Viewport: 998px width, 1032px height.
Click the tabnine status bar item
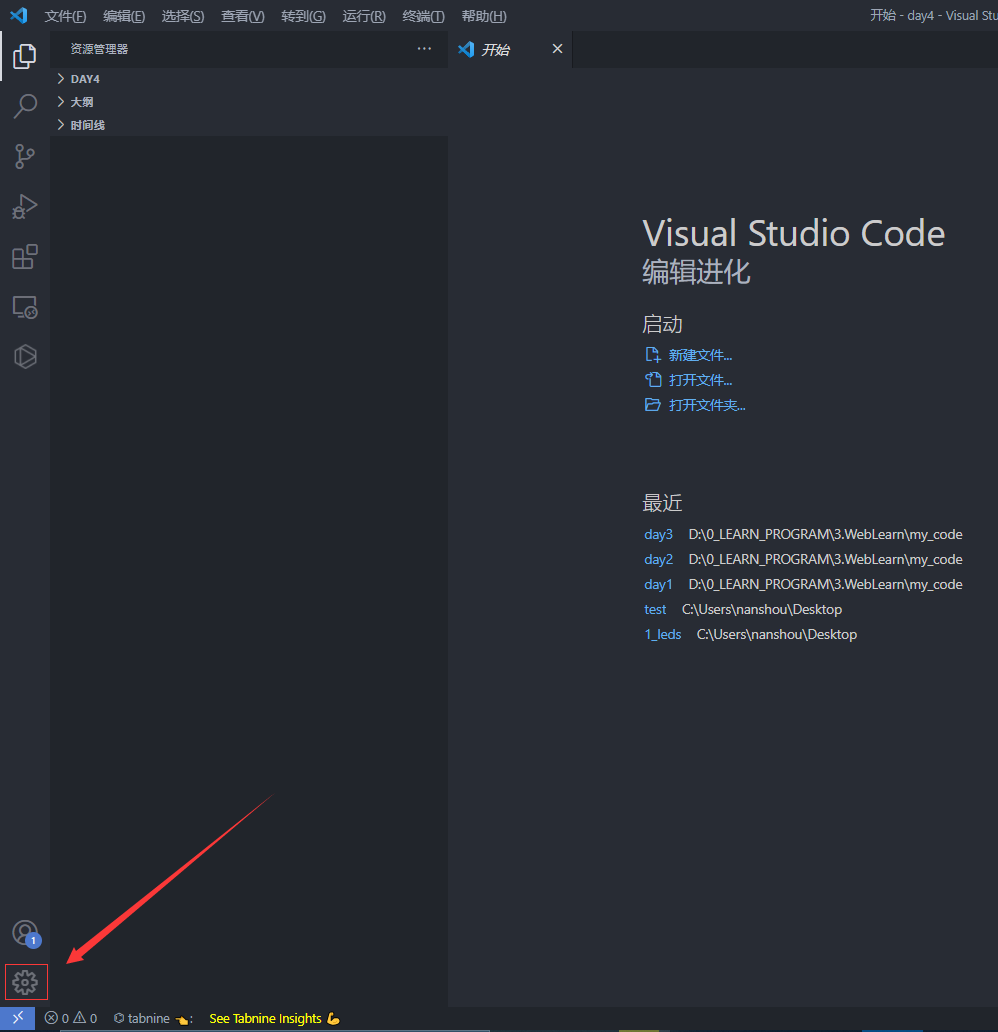click(153, 1018)
